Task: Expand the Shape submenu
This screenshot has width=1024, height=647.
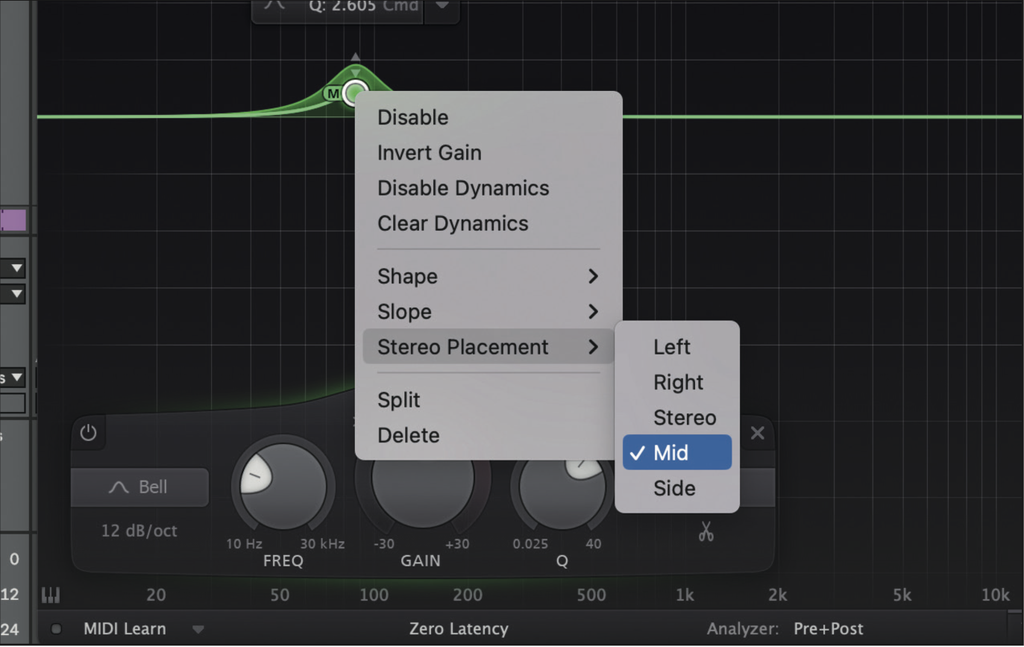Action: [407, 276]
